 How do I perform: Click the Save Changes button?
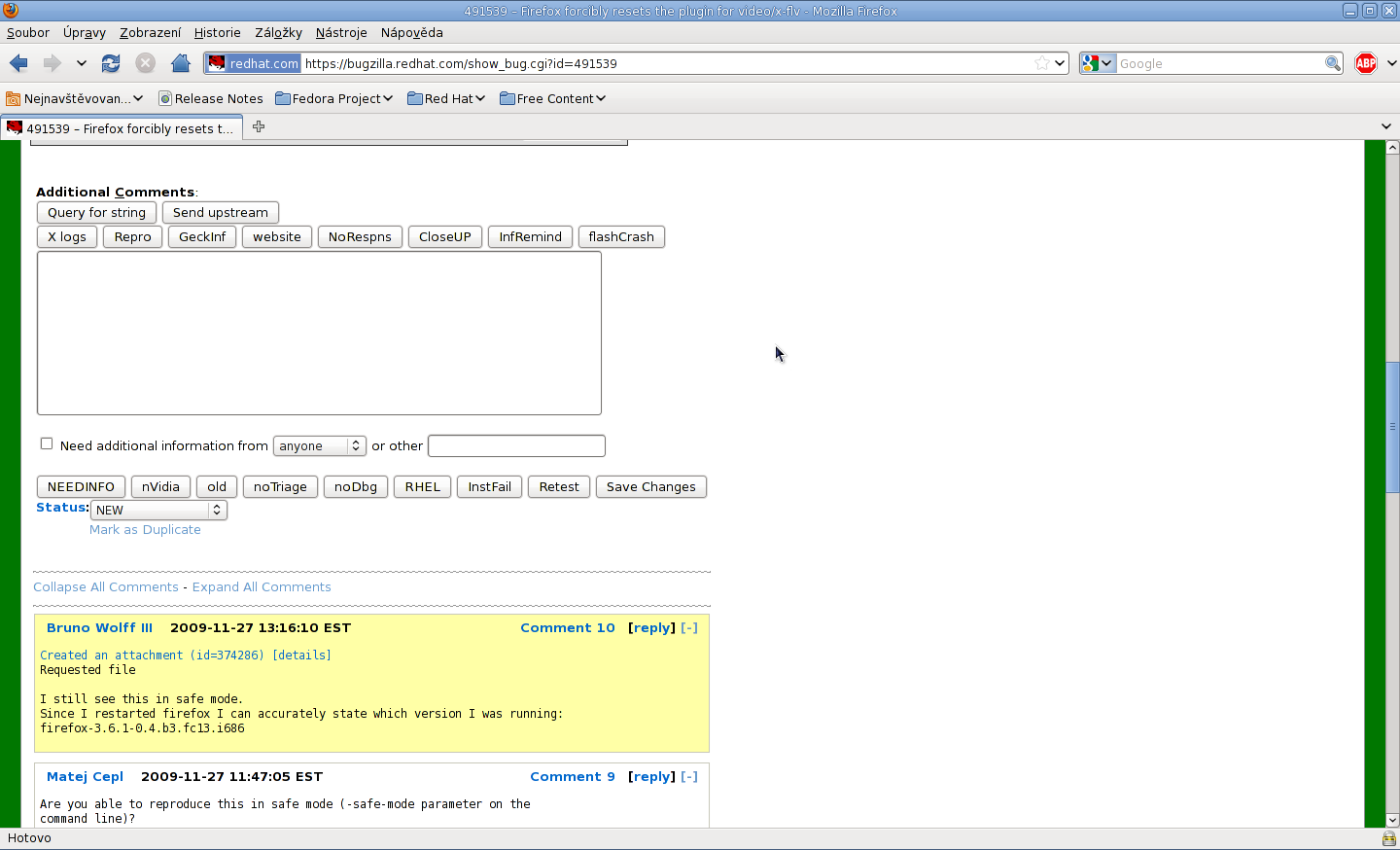[x=651, y=486]
